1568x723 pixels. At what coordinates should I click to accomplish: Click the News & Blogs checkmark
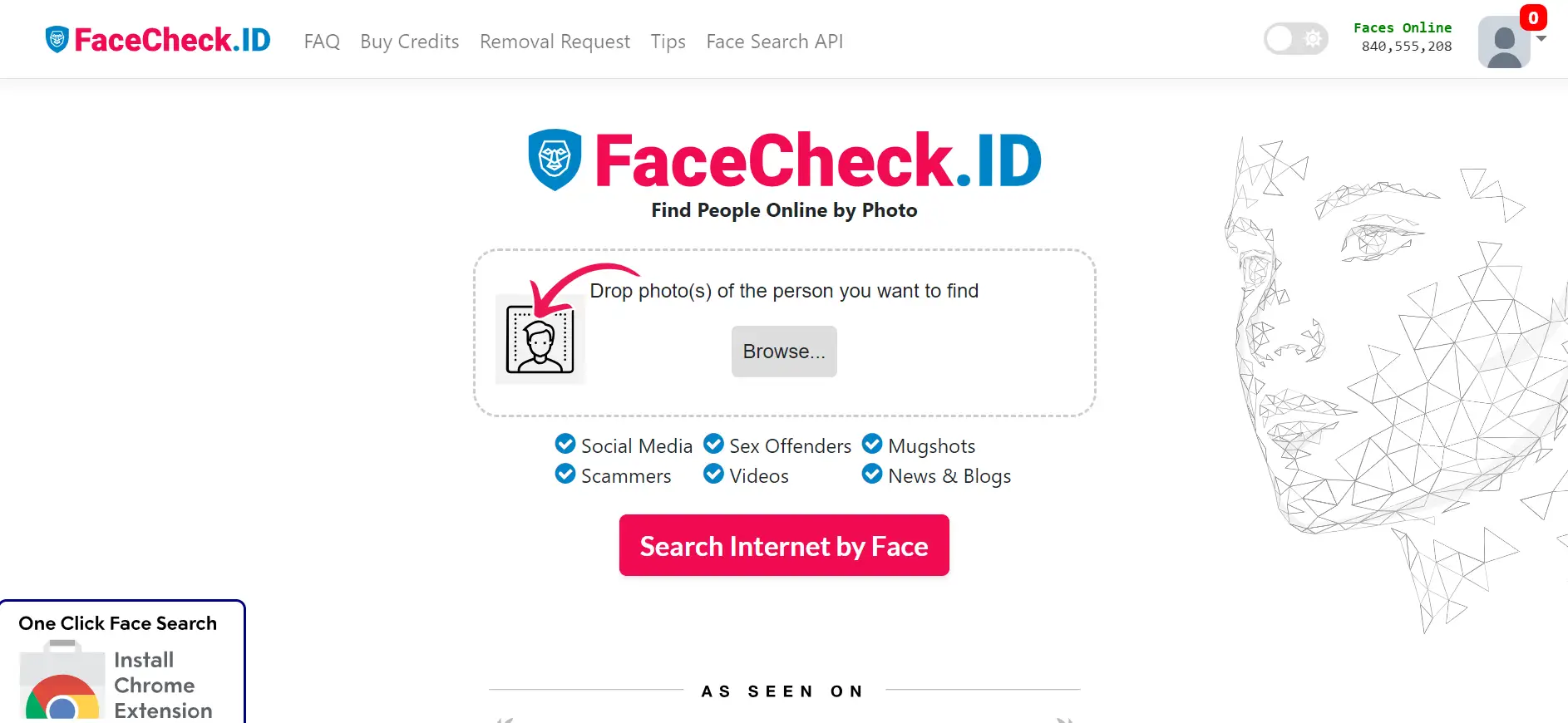coord(871,474)
